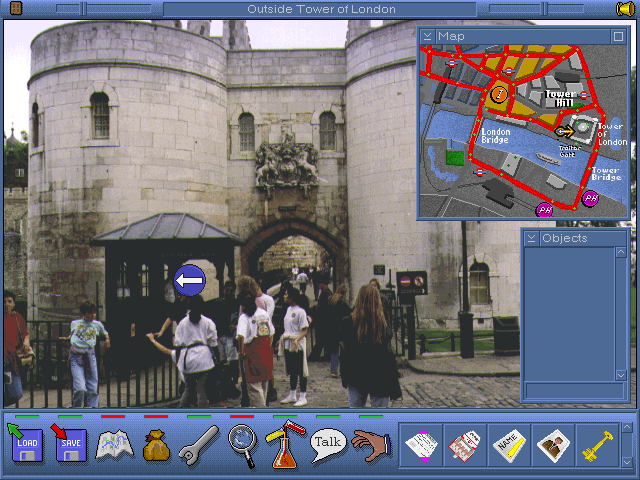Image resolution: width=640 pixels, height=480 pixels.
Task: Click the Objects list scroll-down arrow
Action: point(621,374)
